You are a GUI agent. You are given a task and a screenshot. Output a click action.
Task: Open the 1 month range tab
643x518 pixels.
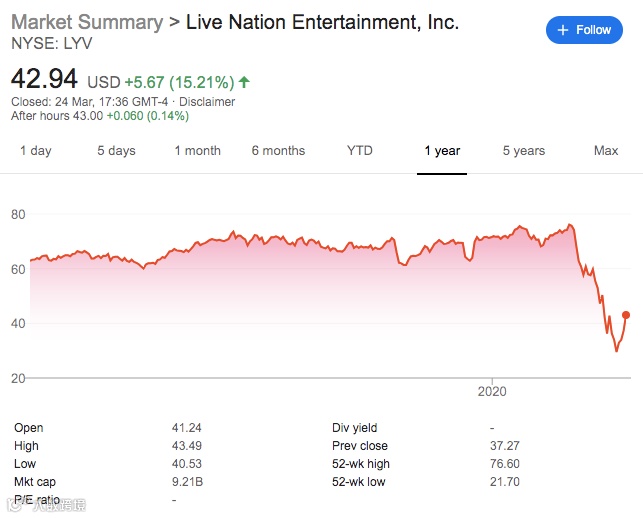(x=197, y=151)
